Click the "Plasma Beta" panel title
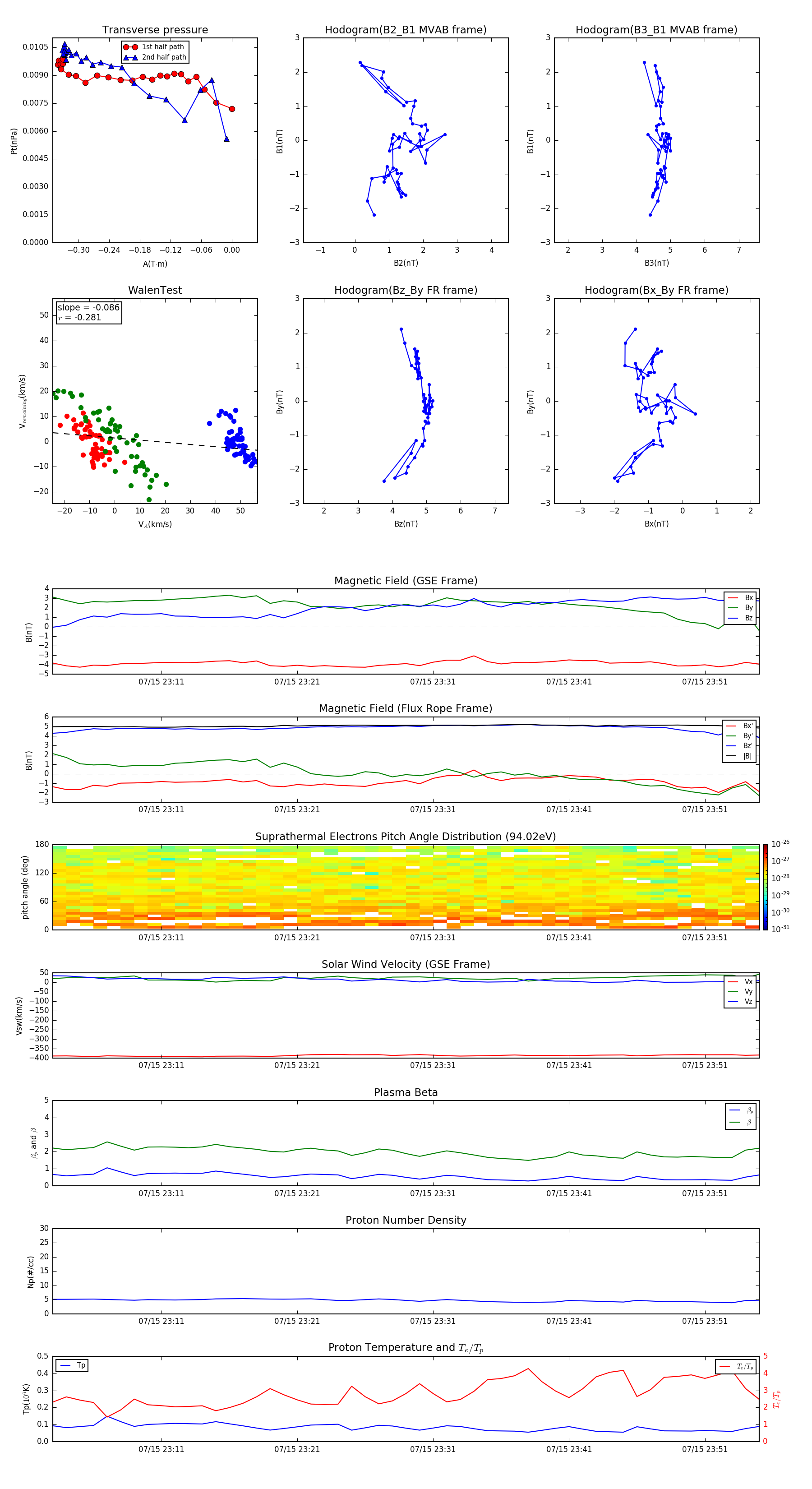This screenshot has width=812, height=1489. point(406,1092)
